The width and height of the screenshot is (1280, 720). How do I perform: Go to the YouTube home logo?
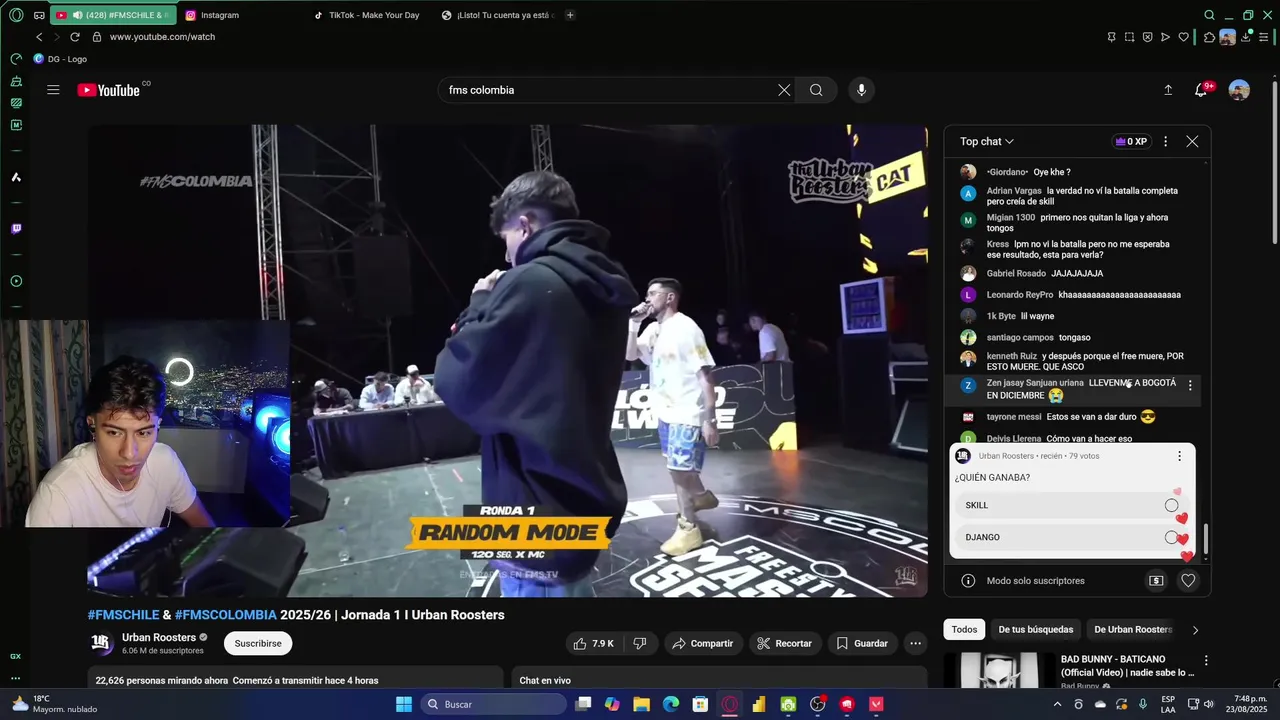tap(109, 90)
